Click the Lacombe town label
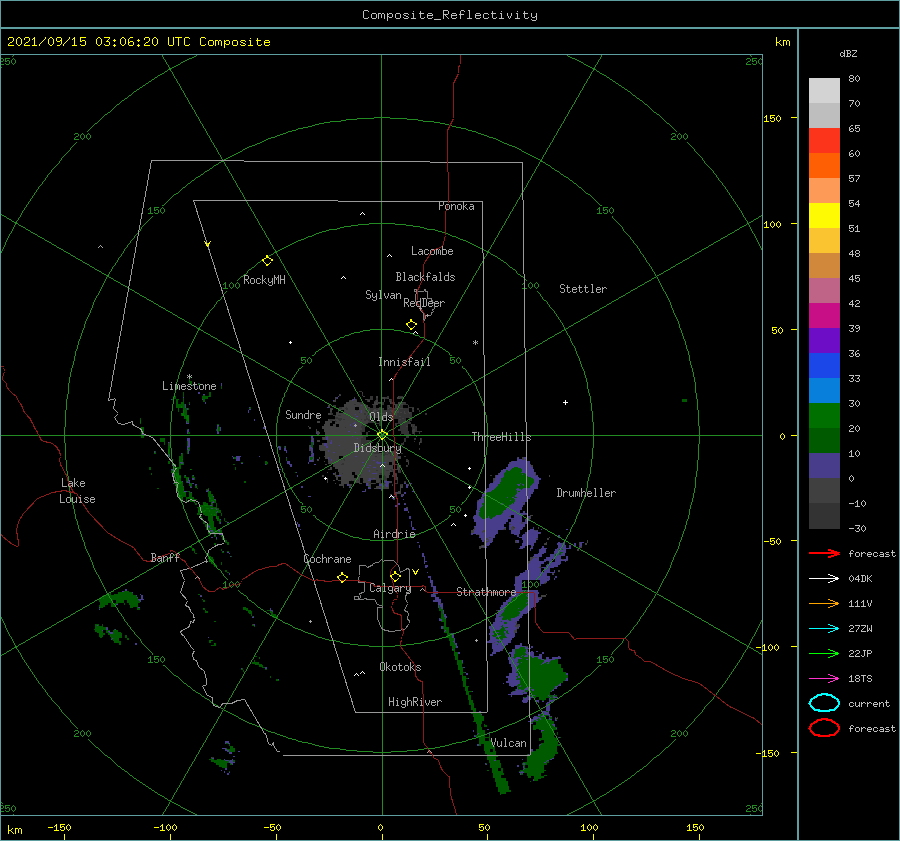Screen dimensions: 900x841 point(432,251)
